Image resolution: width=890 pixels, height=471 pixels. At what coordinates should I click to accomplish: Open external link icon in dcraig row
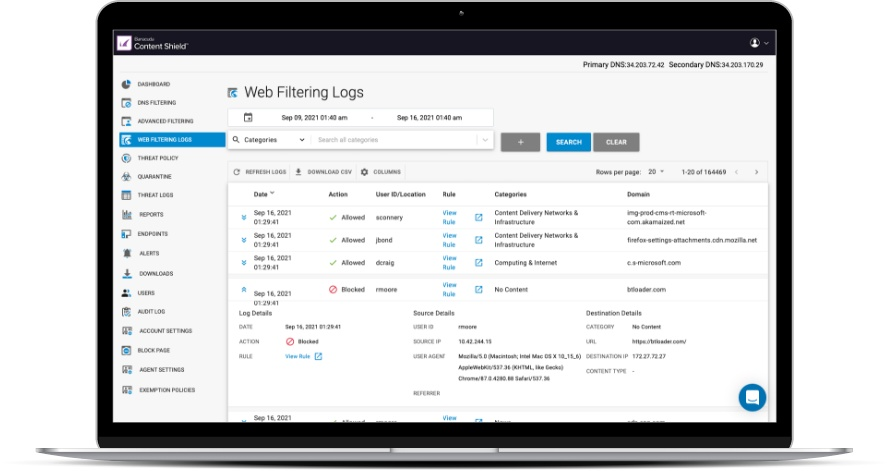point(478,263)
